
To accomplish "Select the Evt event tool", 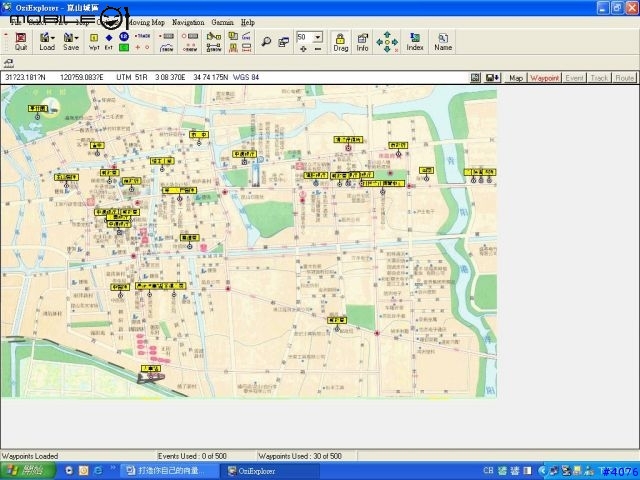I will coord(109,42).
